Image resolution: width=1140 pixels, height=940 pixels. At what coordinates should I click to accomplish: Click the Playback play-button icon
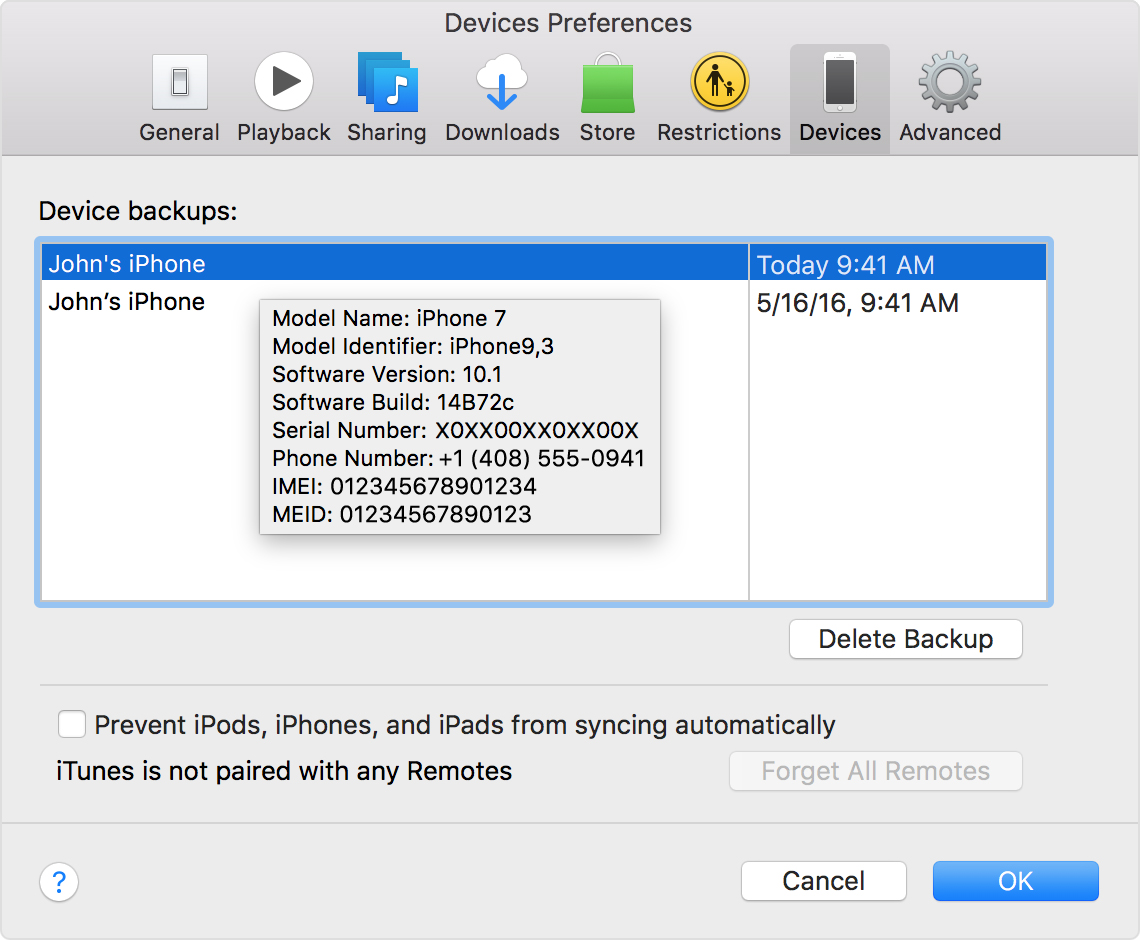coord(283,83)
